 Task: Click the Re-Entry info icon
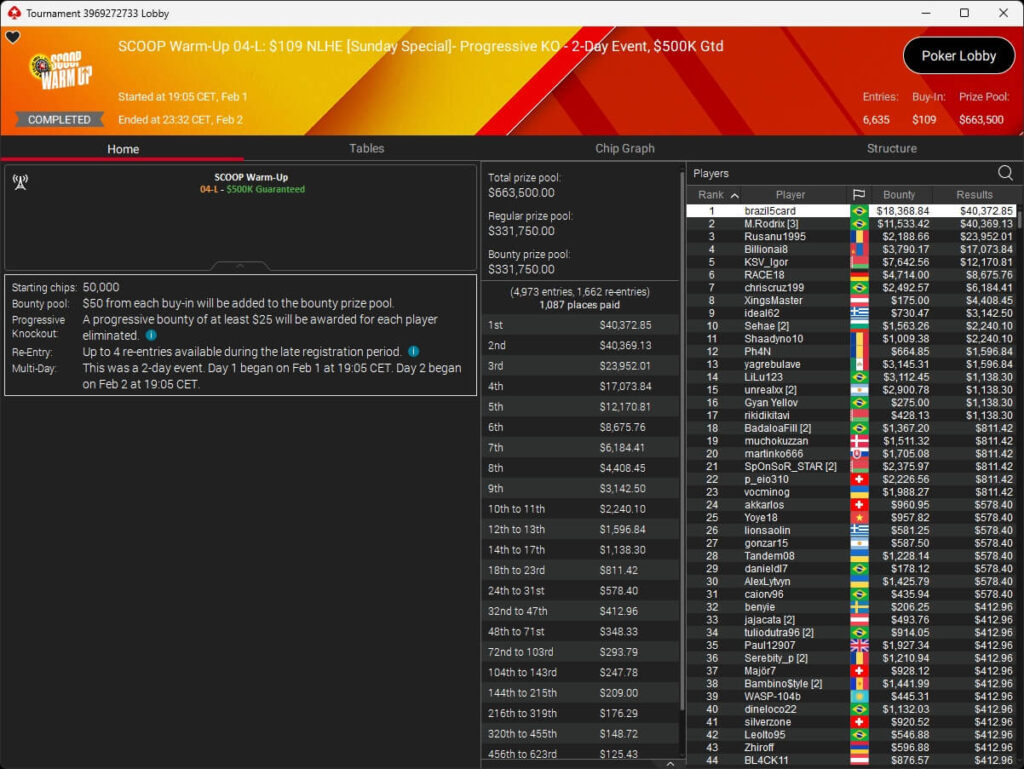click(x=413, y=352)
